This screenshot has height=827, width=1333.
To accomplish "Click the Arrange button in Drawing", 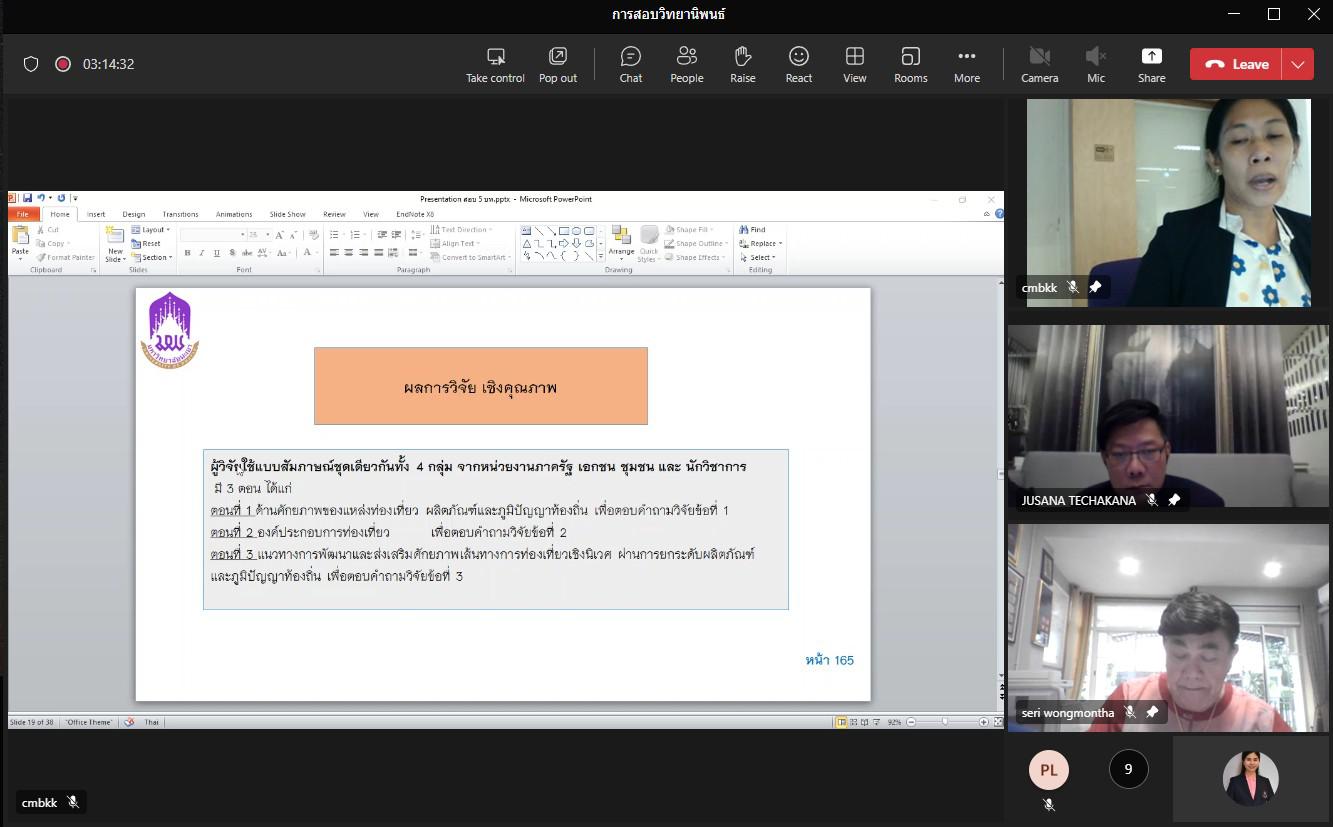I will click(x=621, y=243).
